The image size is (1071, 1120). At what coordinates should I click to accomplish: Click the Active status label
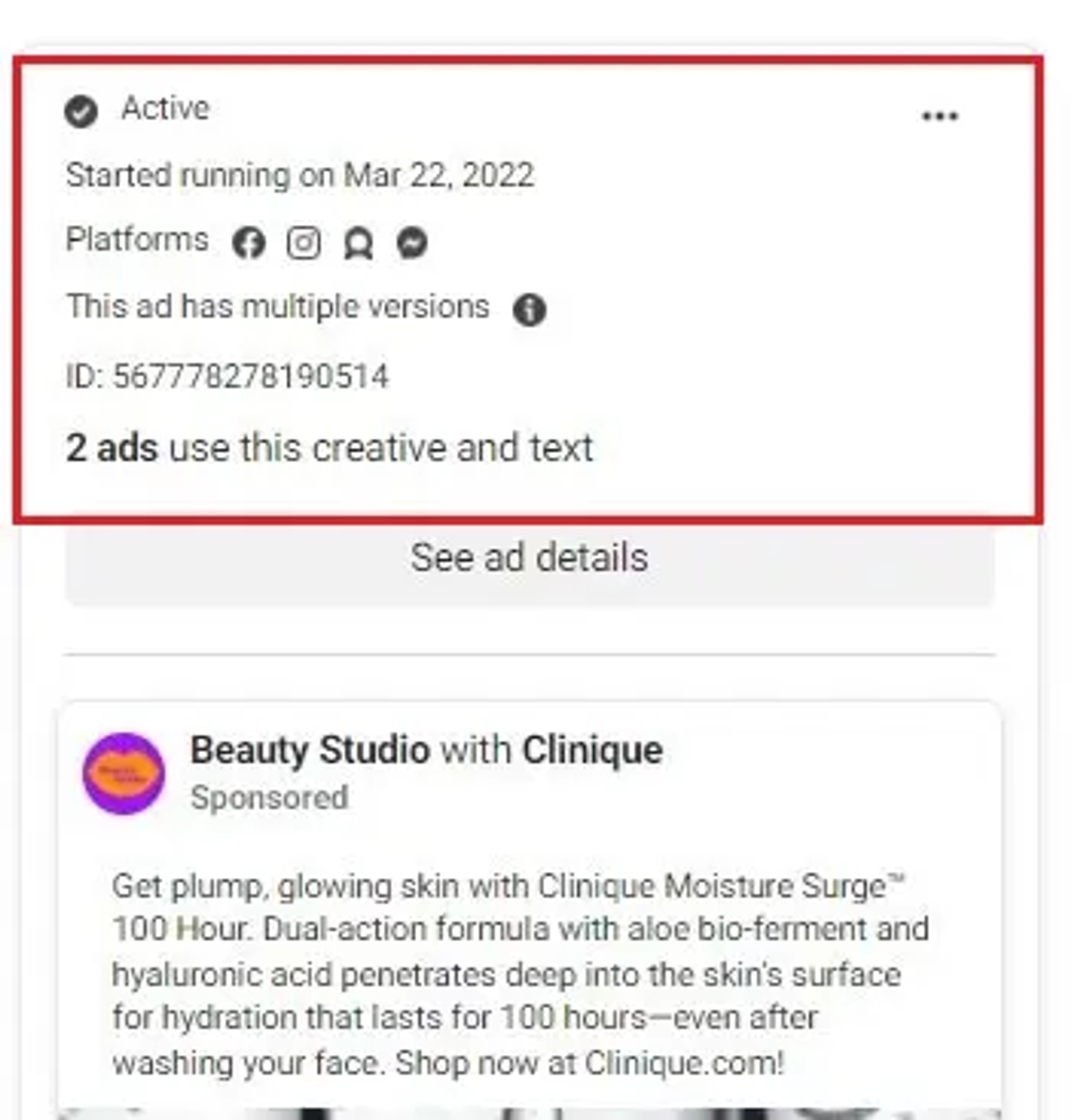pos(166,108)
